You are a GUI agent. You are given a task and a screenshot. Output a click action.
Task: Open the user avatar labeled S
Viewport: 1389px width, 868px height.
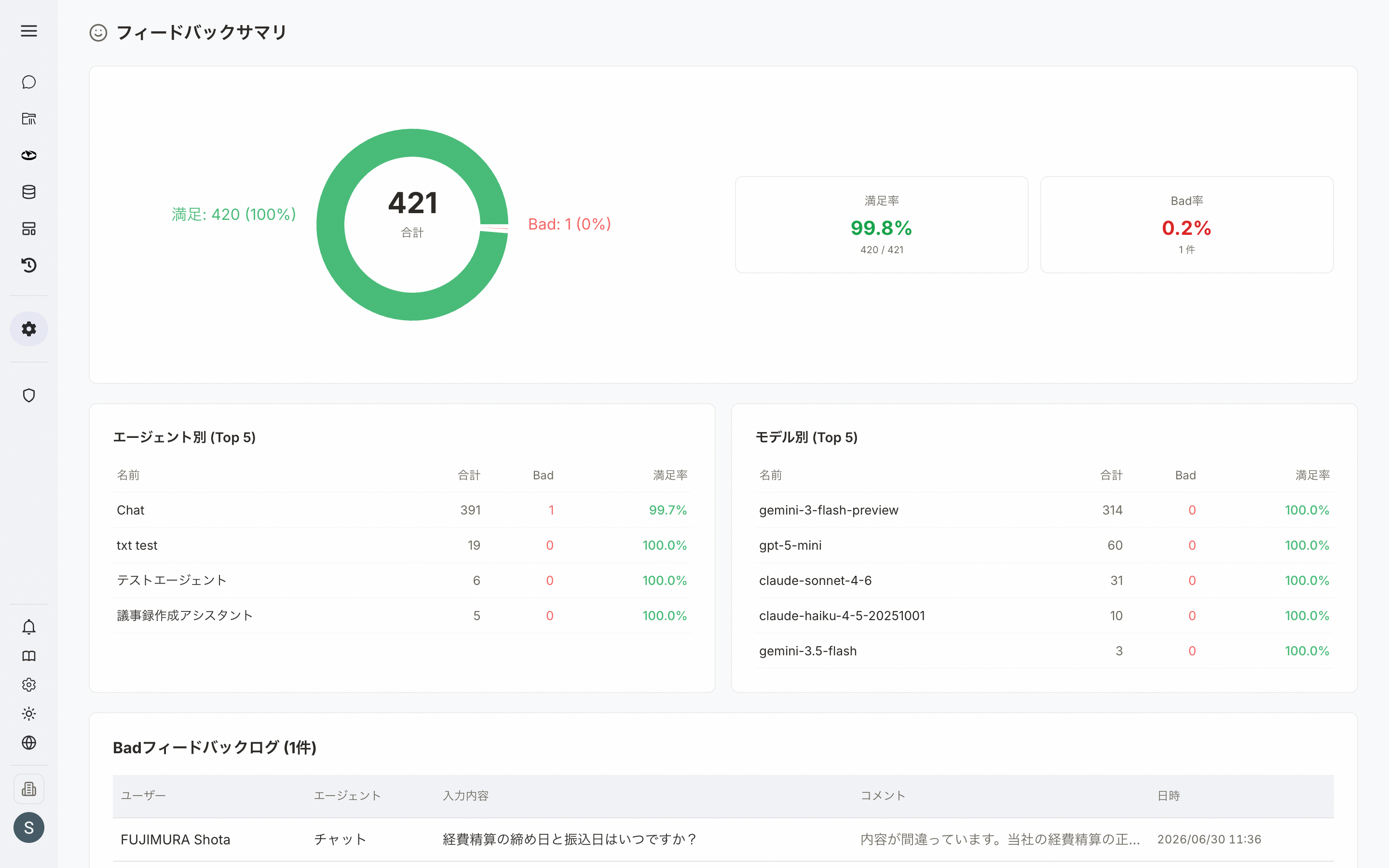click(x=29, y=827)
